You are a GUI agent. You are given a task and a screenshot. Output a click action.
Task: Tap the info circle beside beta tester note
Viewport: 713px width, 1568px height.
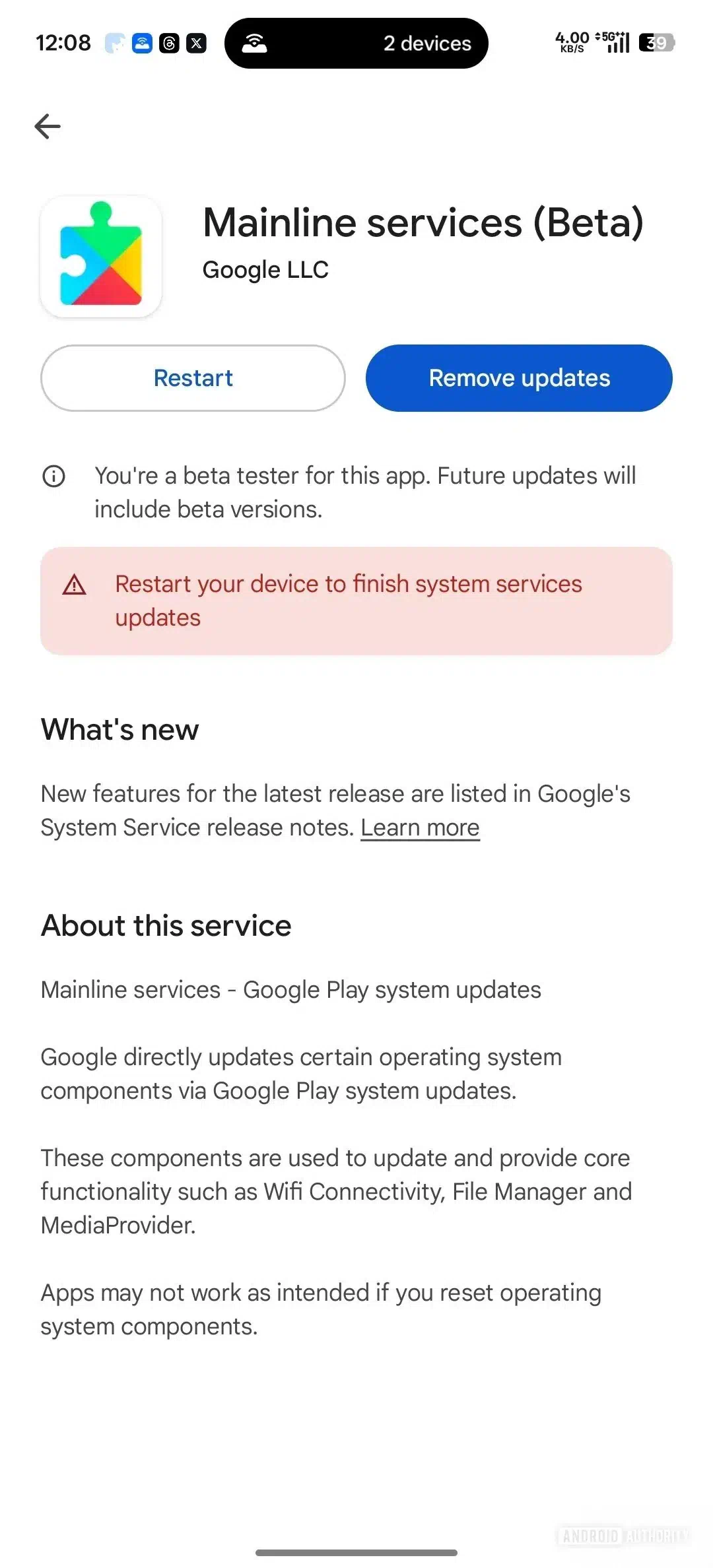tap(53, 476)
